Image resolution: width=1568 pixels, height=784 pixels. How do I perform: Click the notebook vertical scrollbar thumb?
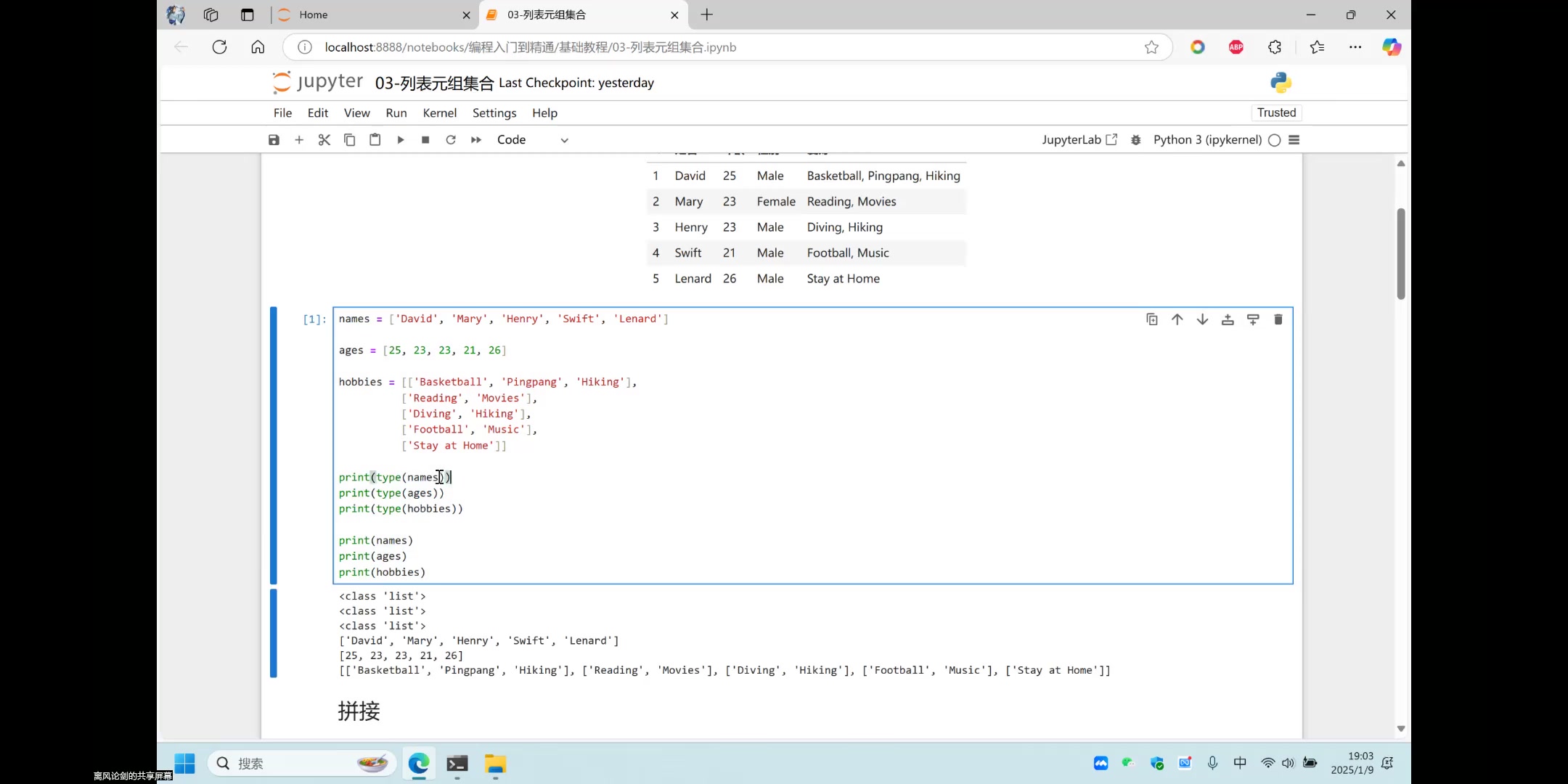(1401, 253)
